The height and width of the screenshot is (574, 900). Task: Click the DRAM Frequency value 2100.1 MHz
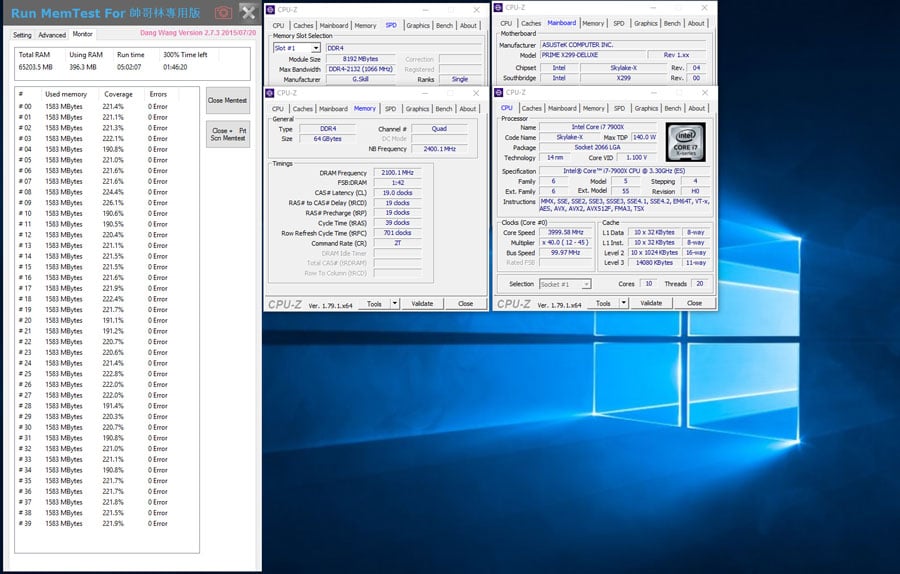point(397,173)
